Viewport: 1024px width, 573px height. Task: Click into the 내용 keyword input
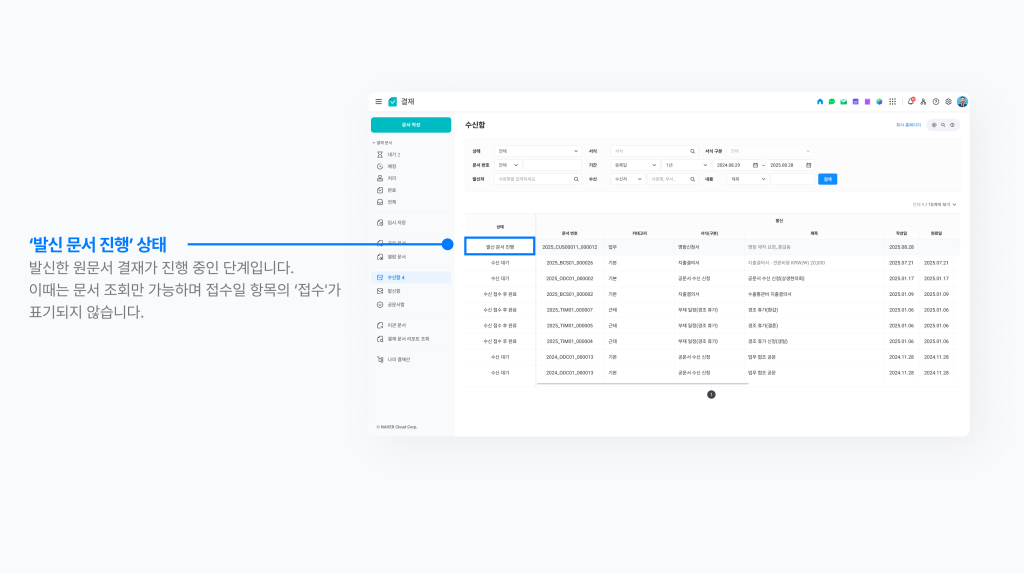[793, 179]
